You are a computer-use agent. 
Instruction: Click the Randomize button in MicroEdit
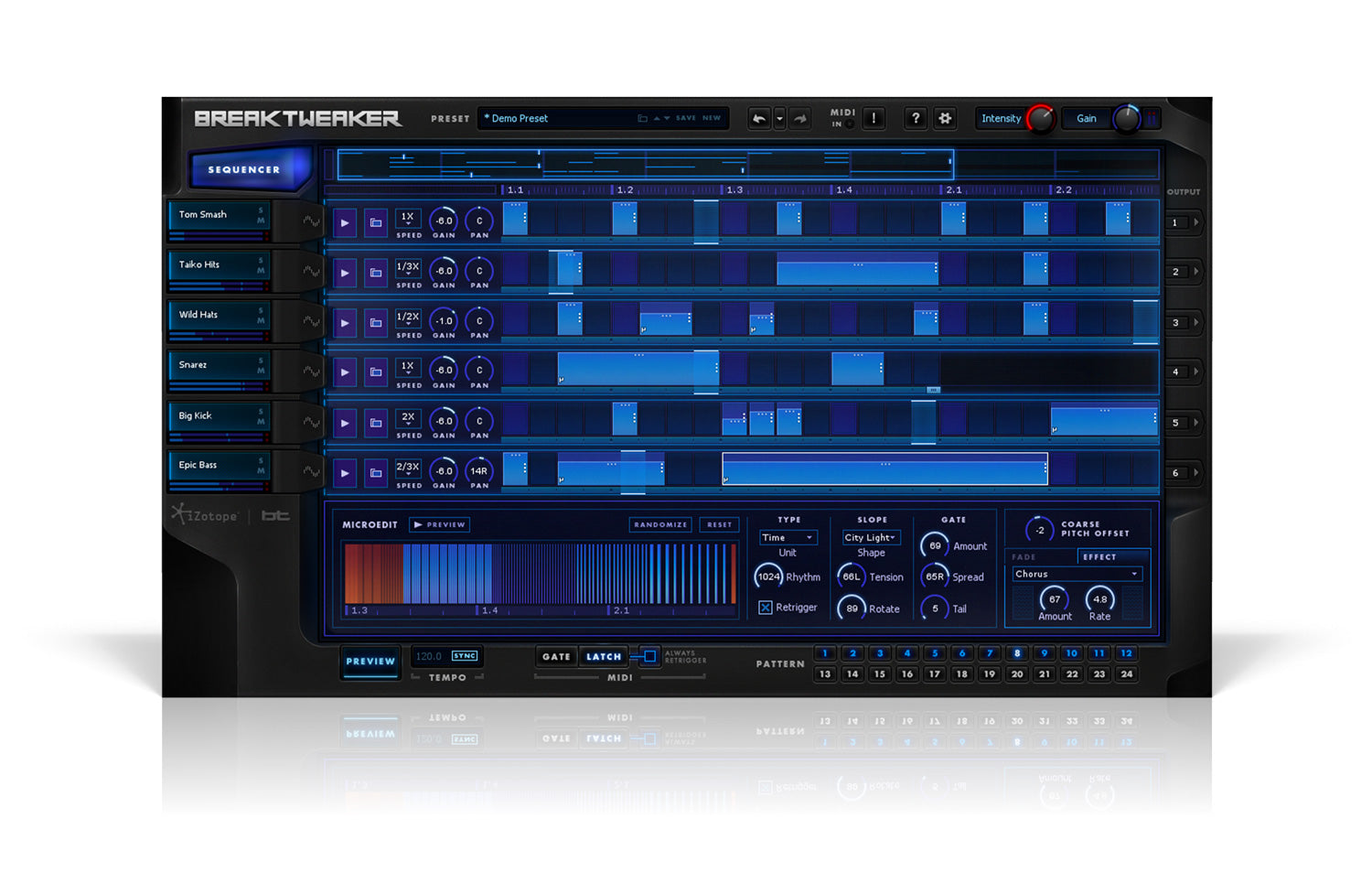(660, 525)
